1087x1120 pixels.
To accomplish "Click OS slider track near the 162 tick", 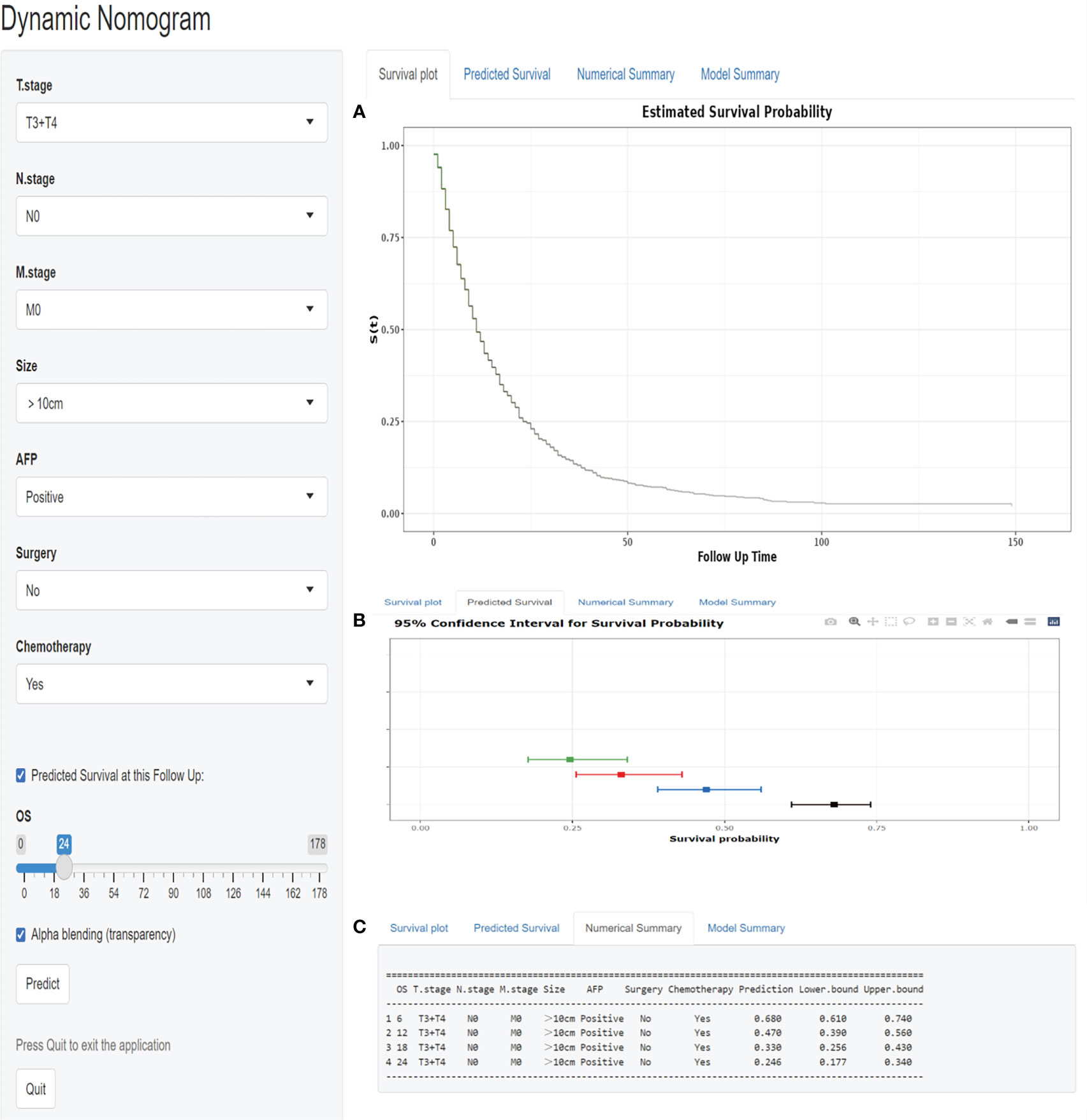I will [293, 868].
